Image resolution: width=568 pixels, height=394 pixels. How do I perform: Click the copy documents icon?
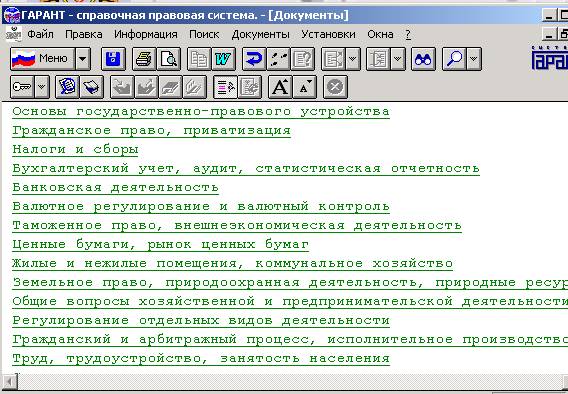point(199,59)
